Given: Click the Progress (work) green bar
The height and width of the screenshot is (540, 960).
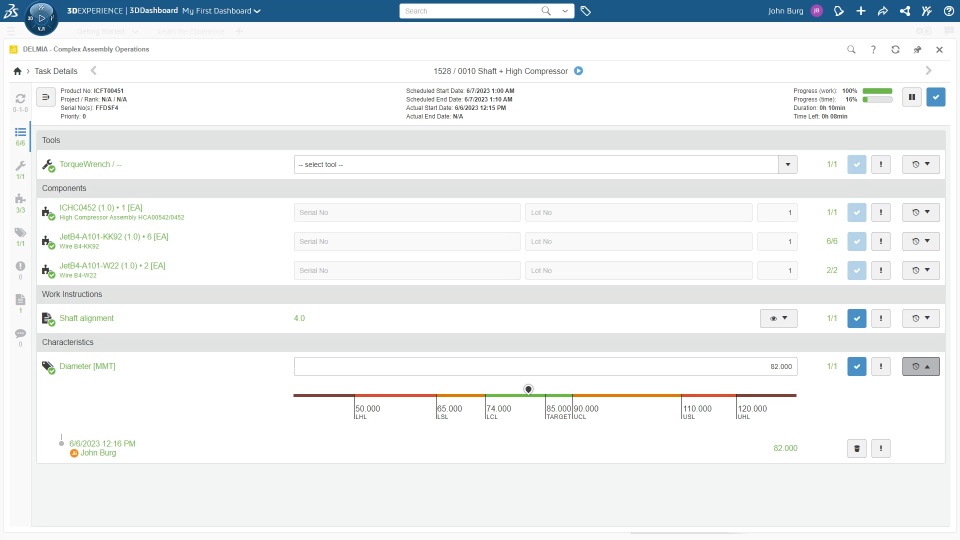Looking at the screenshot, I should [x=877, y=91].
